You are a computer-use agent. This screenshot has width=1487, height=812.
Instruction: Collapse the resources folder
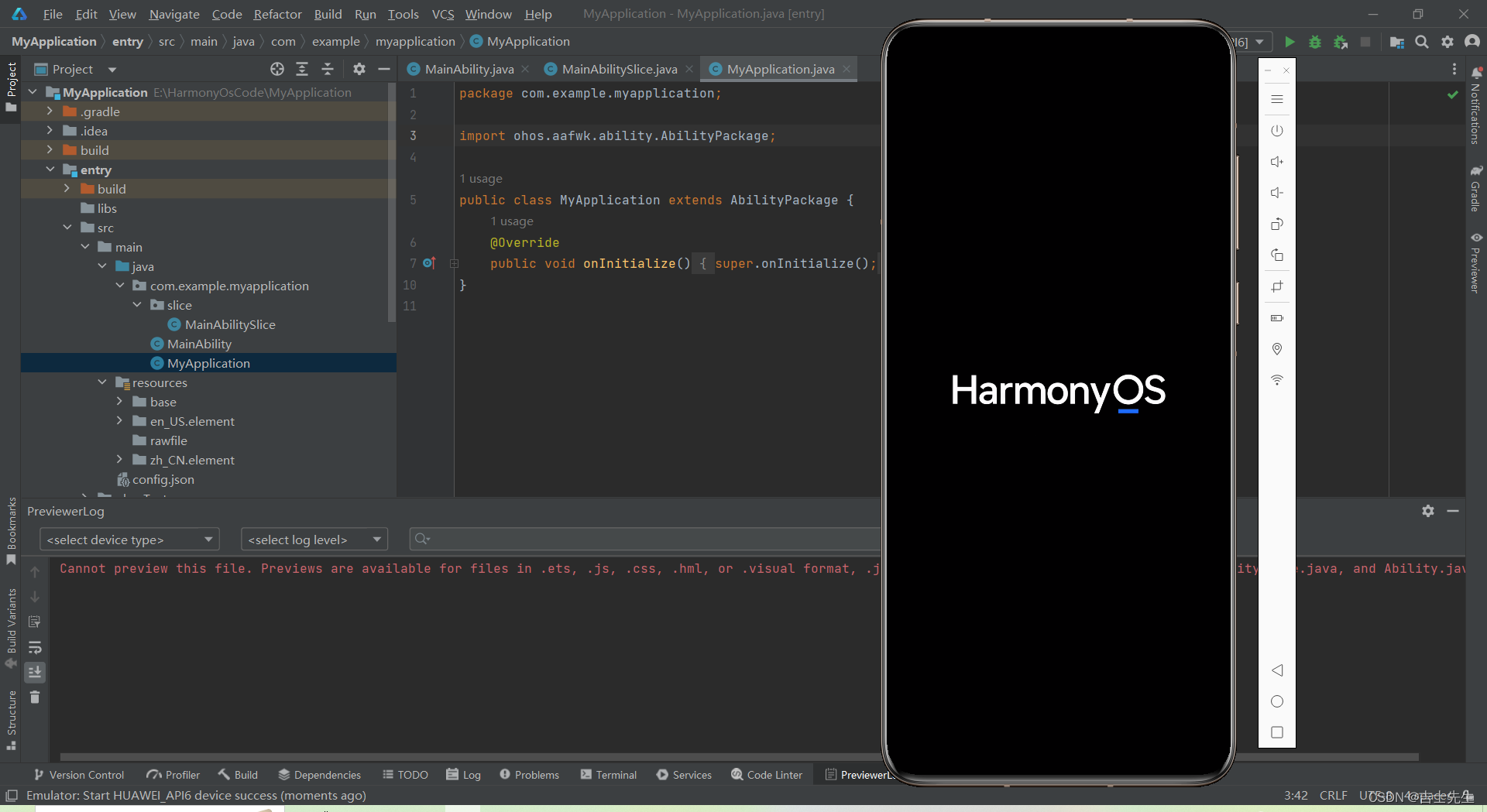click(102, 382)
